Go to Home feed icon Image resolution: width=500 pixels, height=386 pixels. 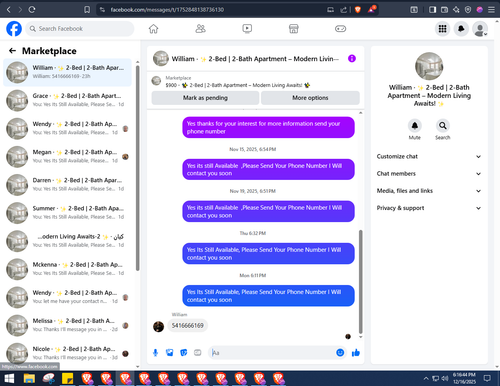[x=153, y=29]
